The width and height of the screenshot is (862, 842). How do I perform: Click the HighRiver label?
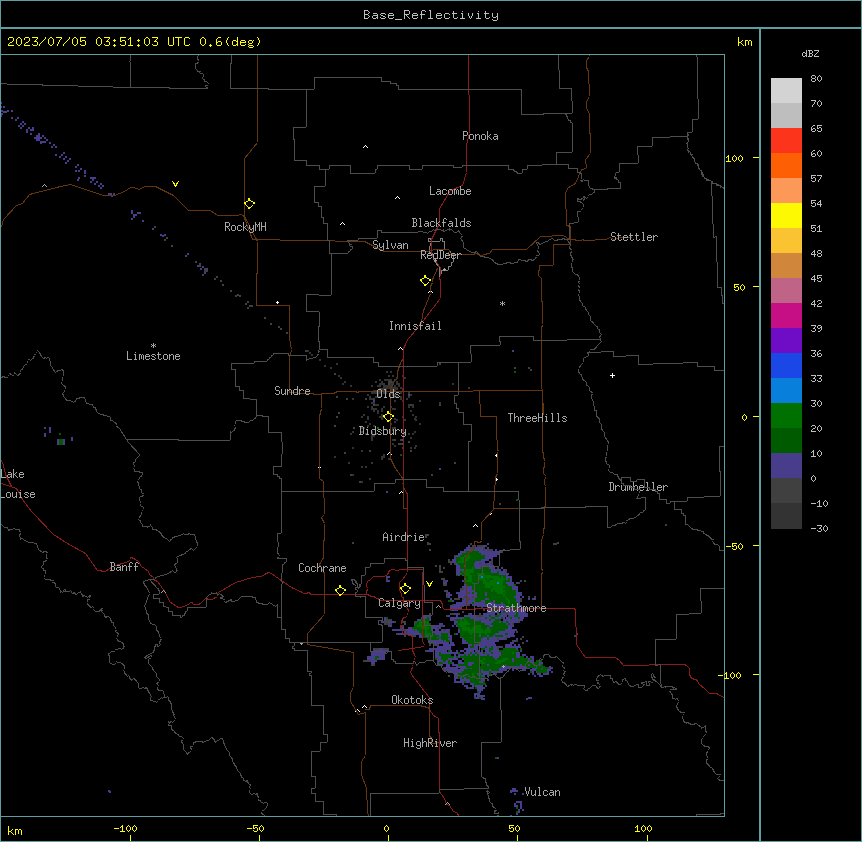click(x=430, y=743)
